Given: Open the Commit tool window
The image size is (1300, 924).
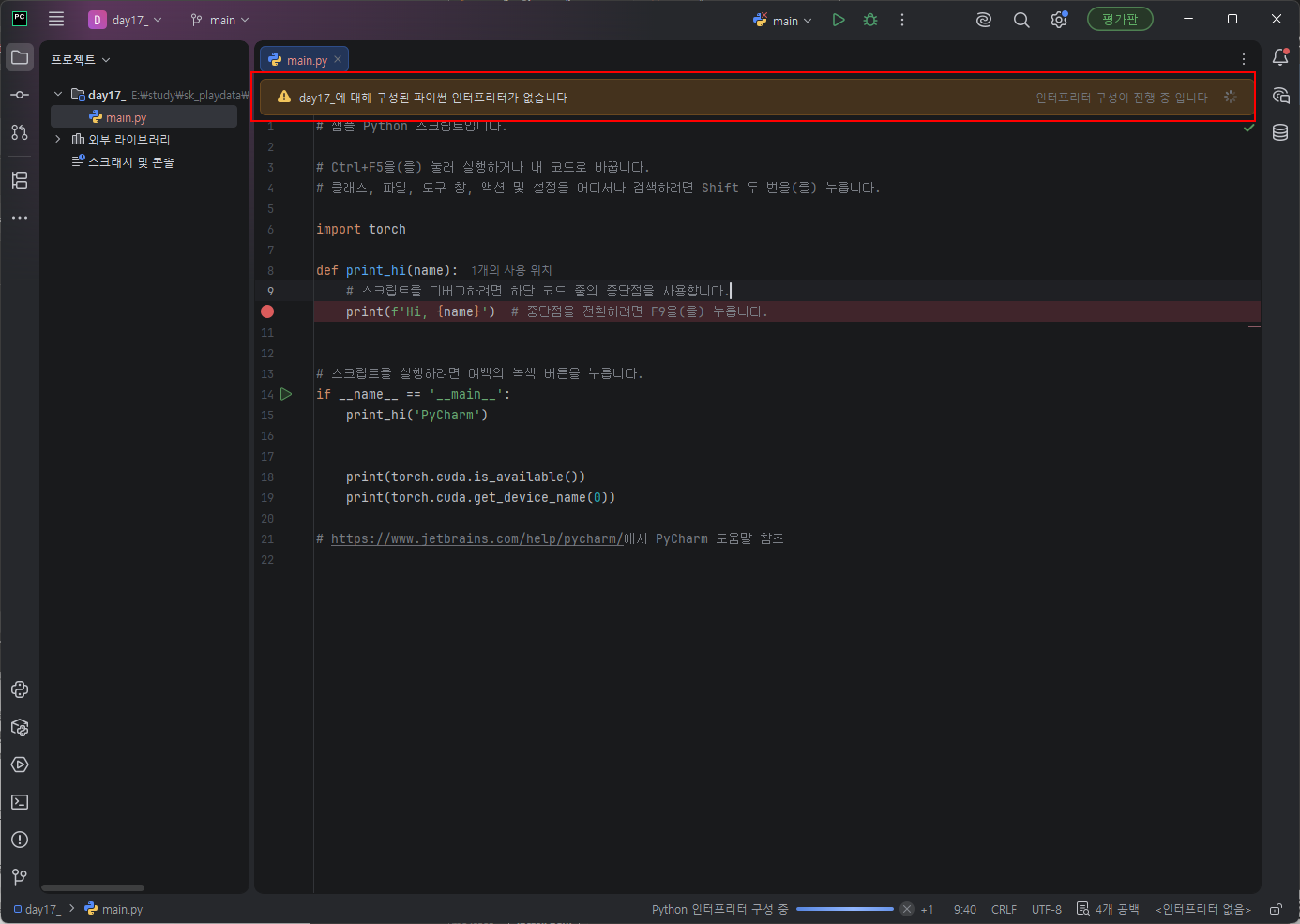Looking at the screenshot, I should (x=20, y=95).
